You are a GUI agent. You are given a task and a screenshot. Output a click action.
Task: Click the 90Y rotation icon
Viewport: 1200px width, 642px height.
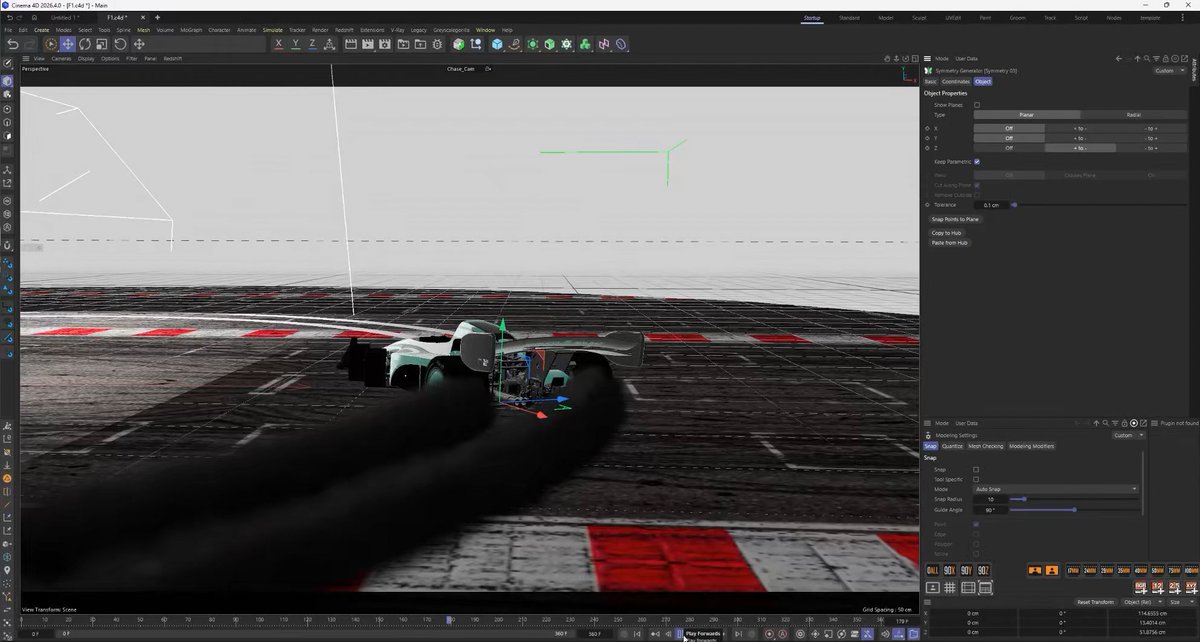click(x=967, y=570)
